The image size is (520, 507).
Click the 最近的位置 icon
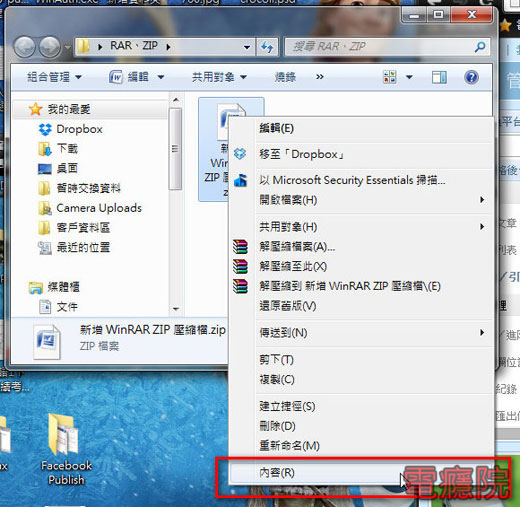45,248
